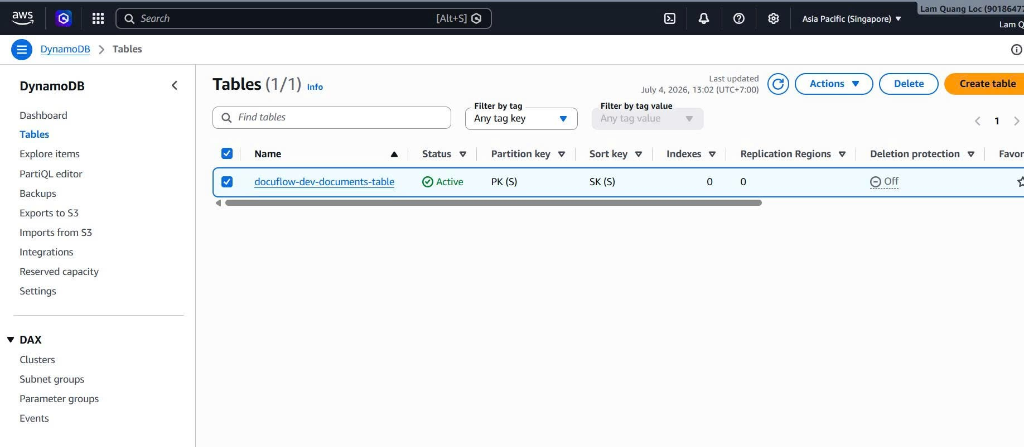This screenshot has height=447, width=1024.
Task: Click the scrollbar left arrow below table
Action: (x=218, y=203)
